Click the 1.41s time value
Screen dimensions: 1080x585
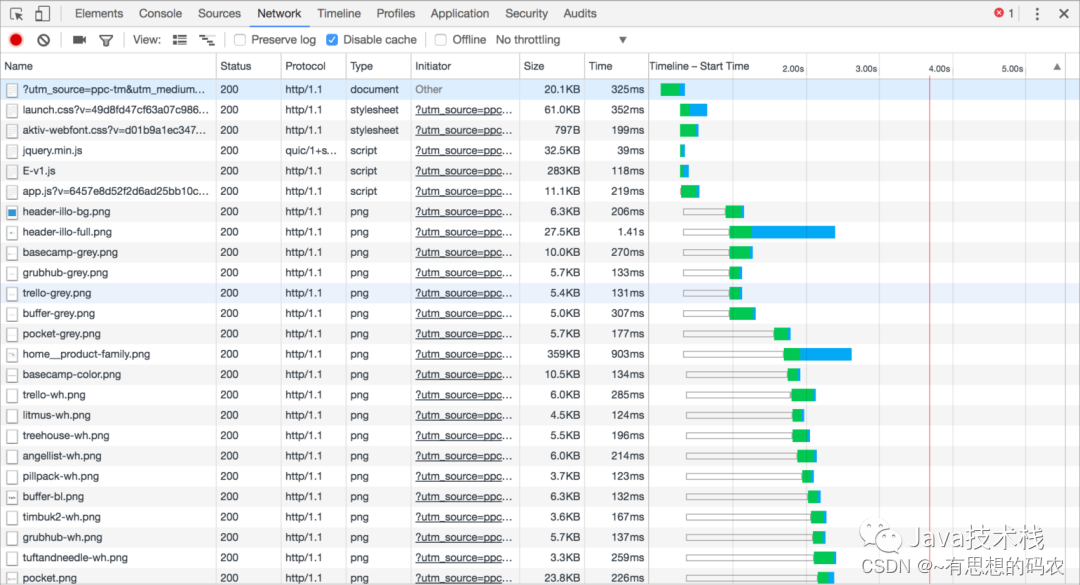(x=630, y=233)
